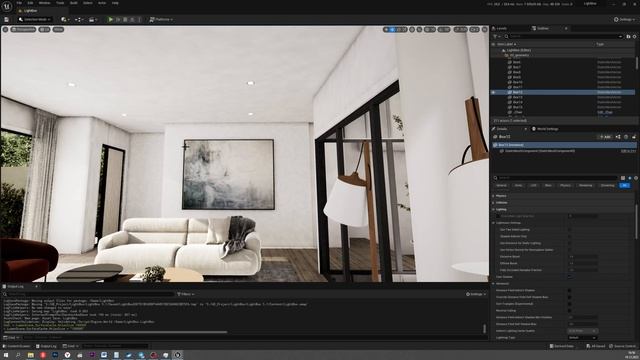The height and width of the screenshot is (360, 640).
Task: Open the Help menu
Action: point(115,3)
